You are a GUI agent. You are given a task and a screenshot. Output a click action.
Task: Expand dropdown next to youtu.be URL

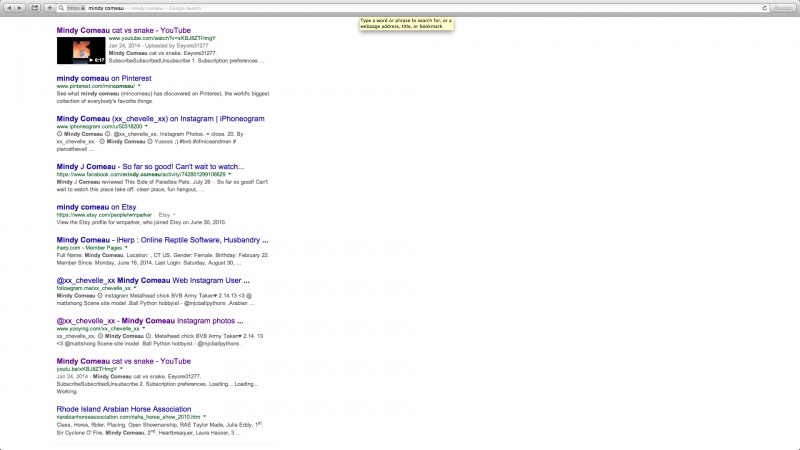tap(121, 368)
